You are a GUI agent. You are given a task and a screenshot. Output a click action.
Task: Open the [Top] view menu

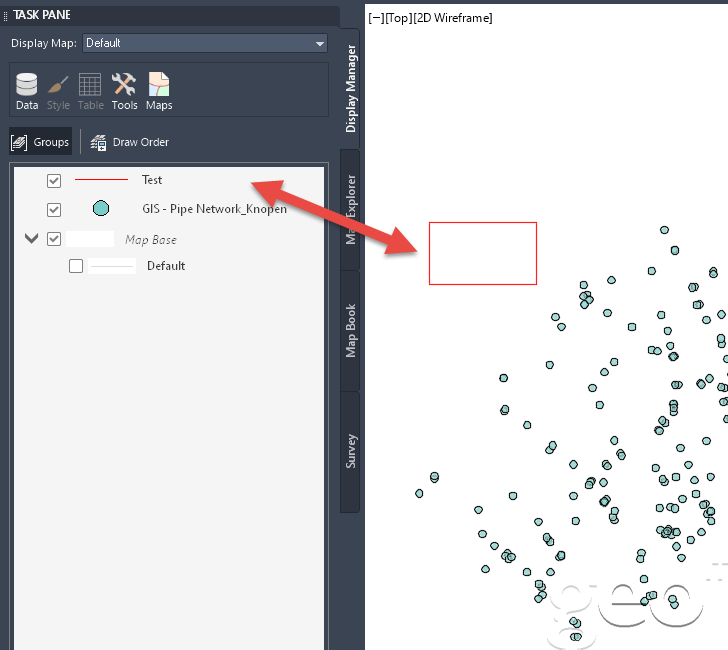398,18
